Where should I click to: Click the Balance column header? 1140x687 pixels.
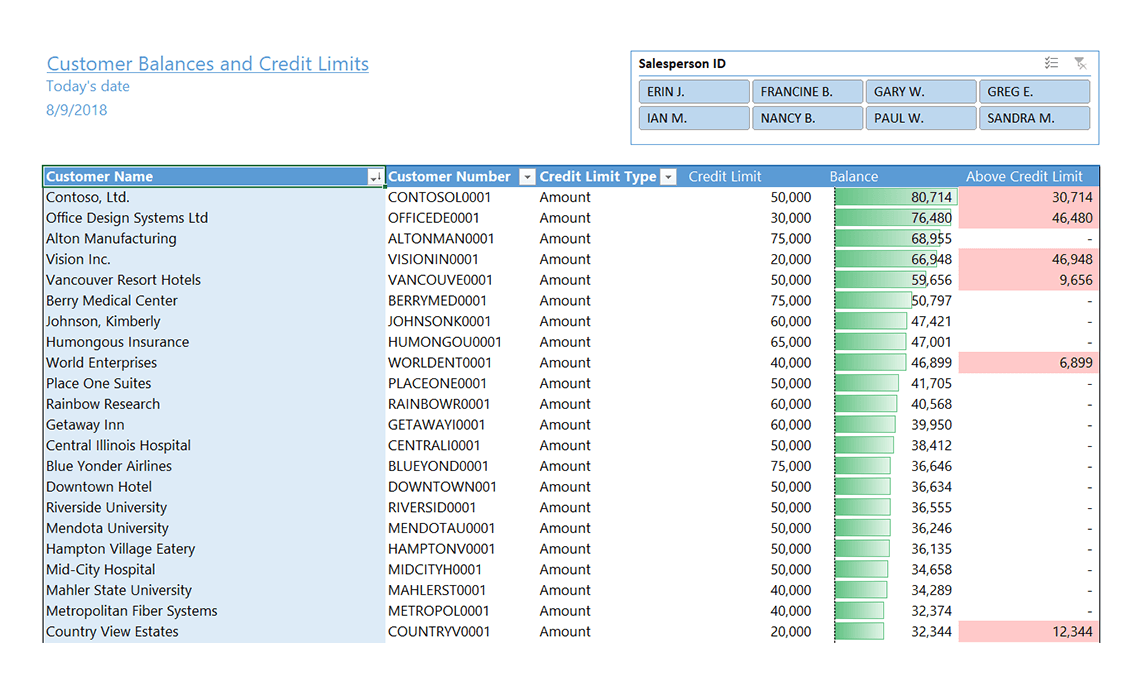click(x=854, y=177)
